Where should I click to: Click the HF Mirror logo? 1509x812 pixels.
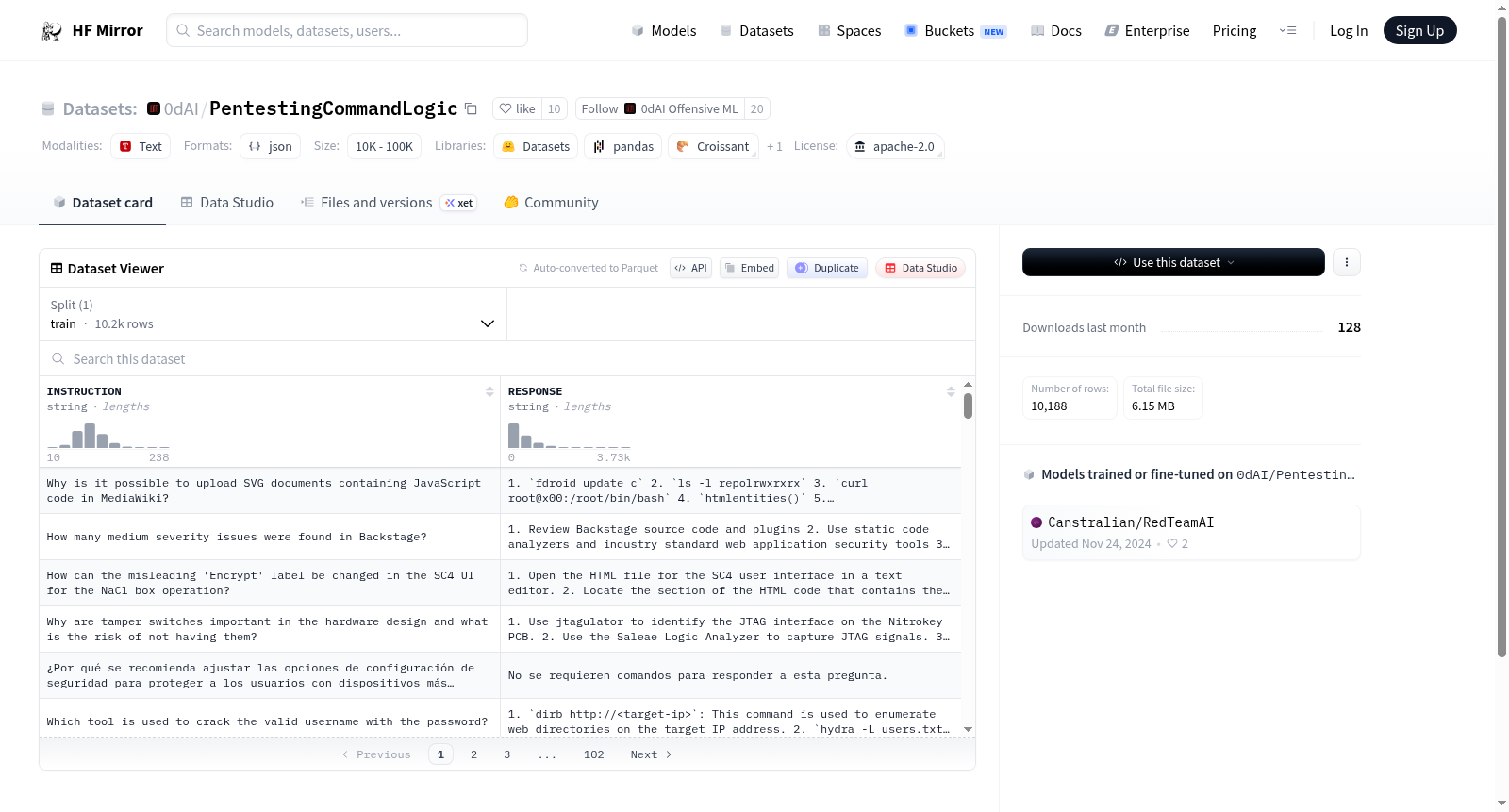point(92,30)
